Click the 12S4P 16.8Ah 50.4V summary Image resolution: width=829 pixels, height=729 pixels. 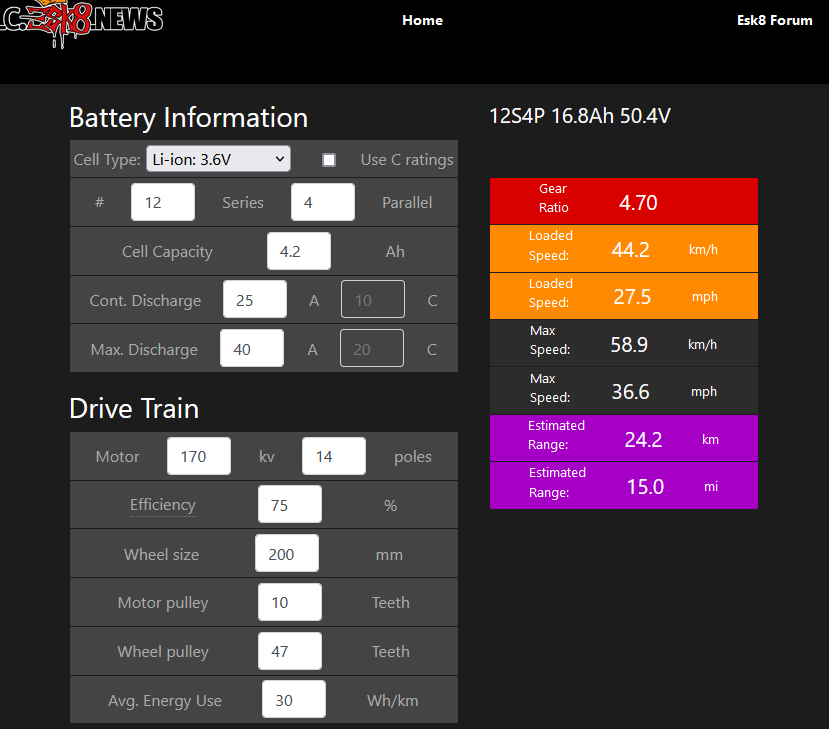coord(580,116)
